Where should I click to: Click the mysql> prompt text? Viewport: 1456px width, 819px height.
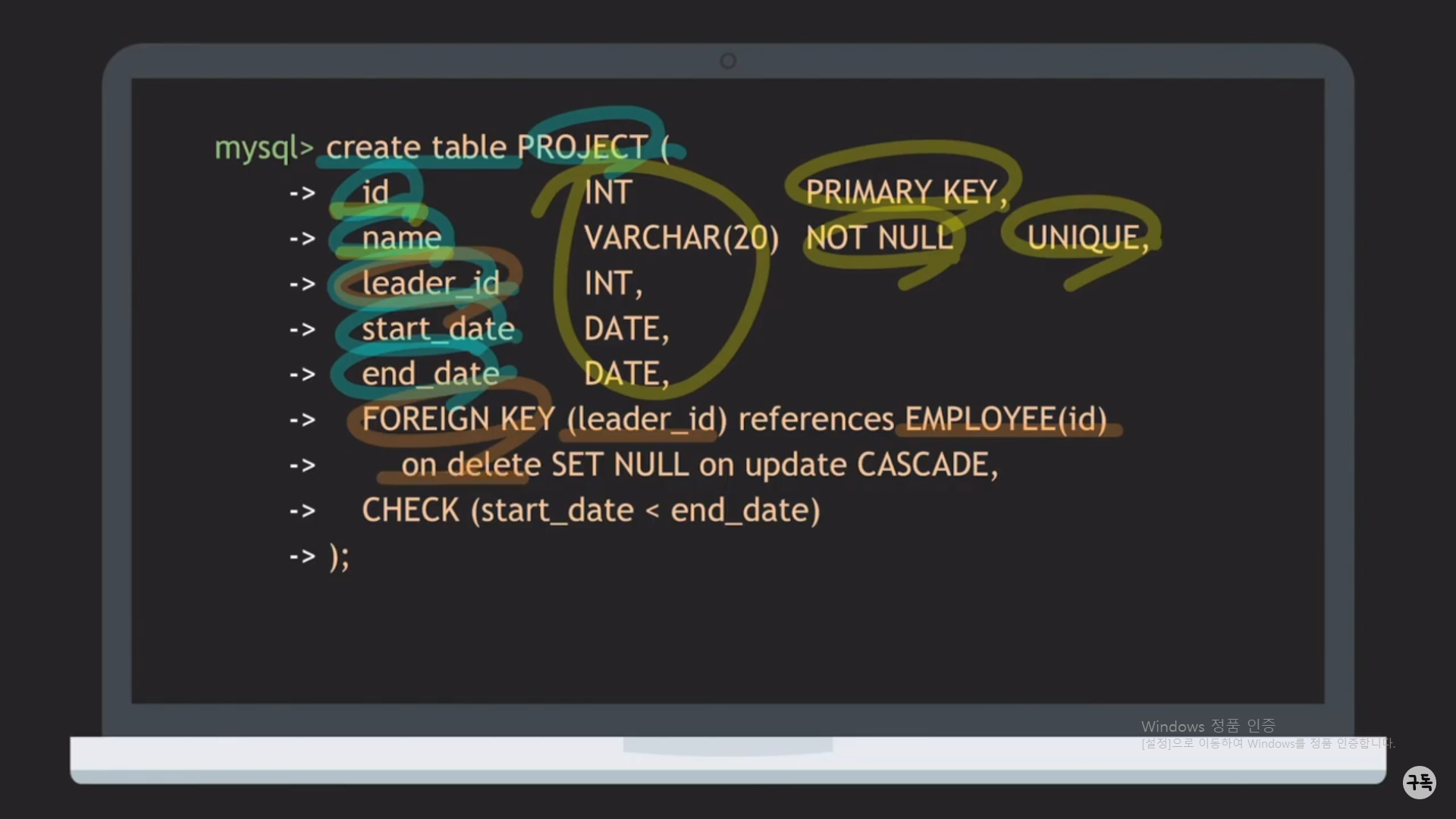coord(263,148)
